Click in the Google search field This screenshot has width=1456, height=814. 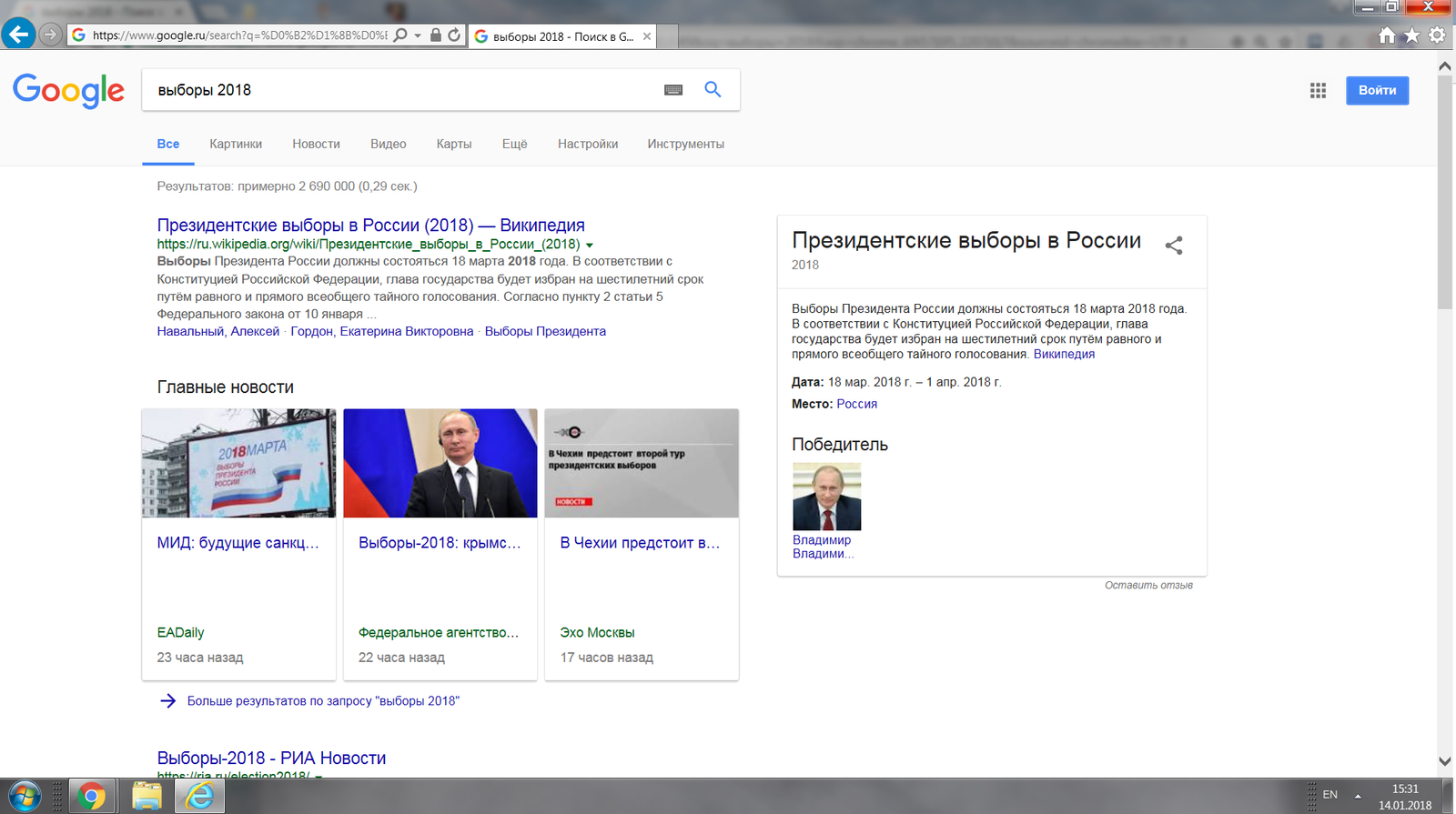coord(400,90)
